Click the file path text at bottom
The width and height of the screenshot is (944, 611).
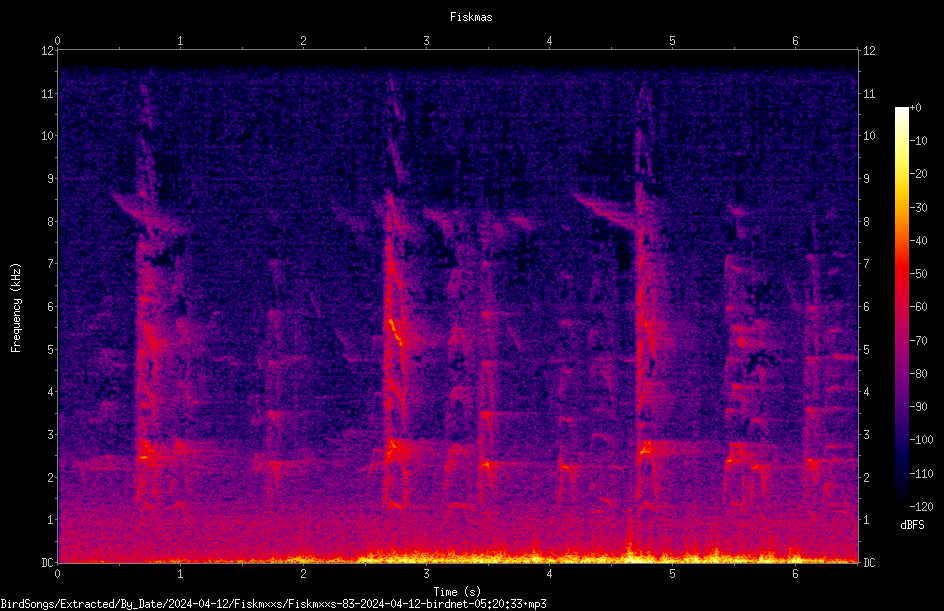(x=273, y=604)
